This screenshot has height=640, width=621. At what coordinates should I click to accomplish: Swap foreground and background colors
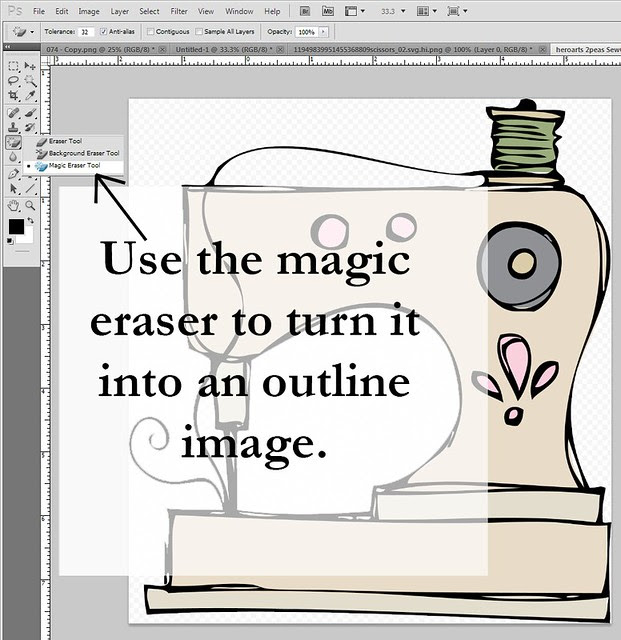pyautogui.click(x=30, y=221)
